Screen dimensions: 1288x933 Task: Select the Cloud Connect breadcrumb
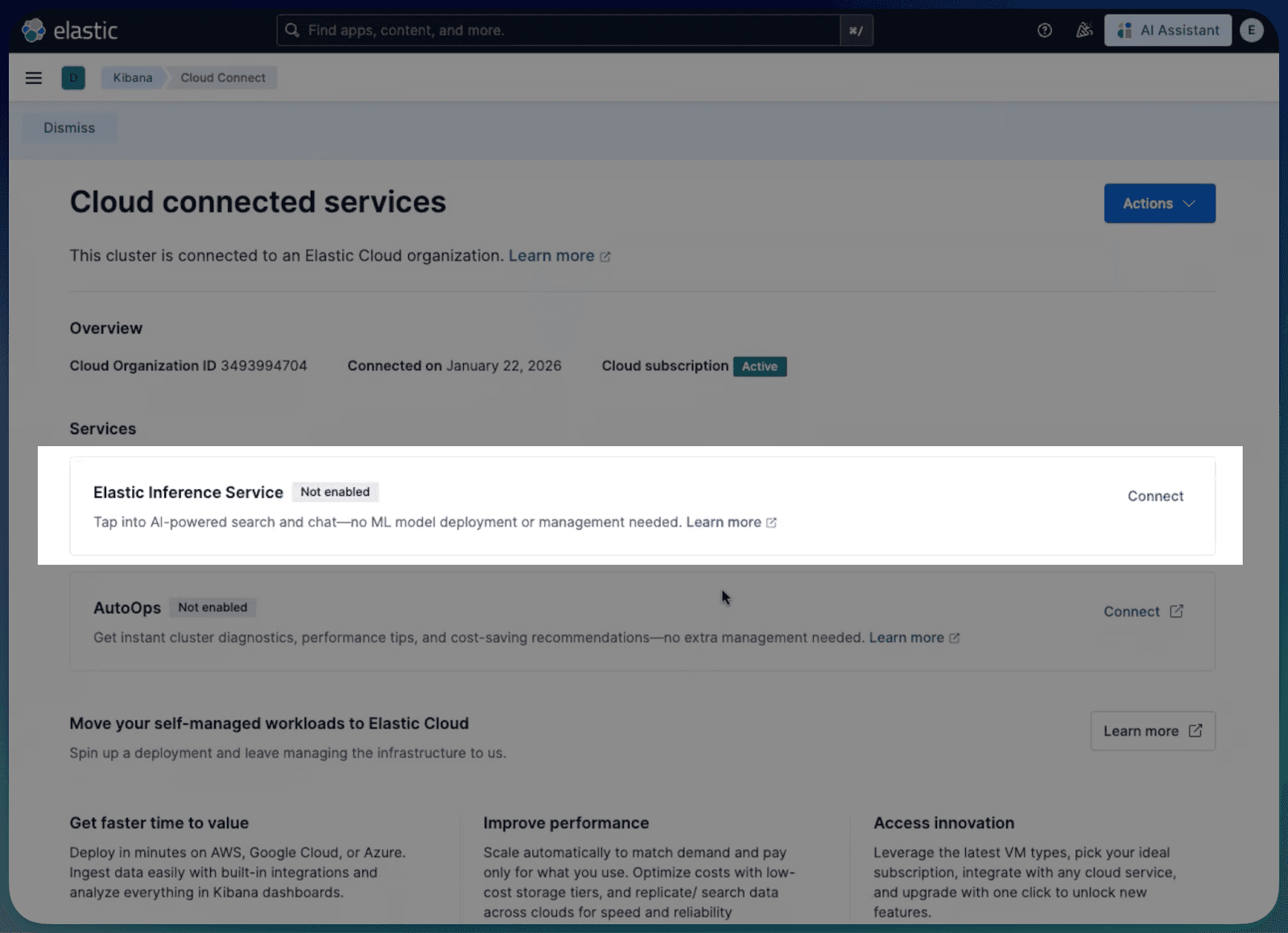click(223, 77)
